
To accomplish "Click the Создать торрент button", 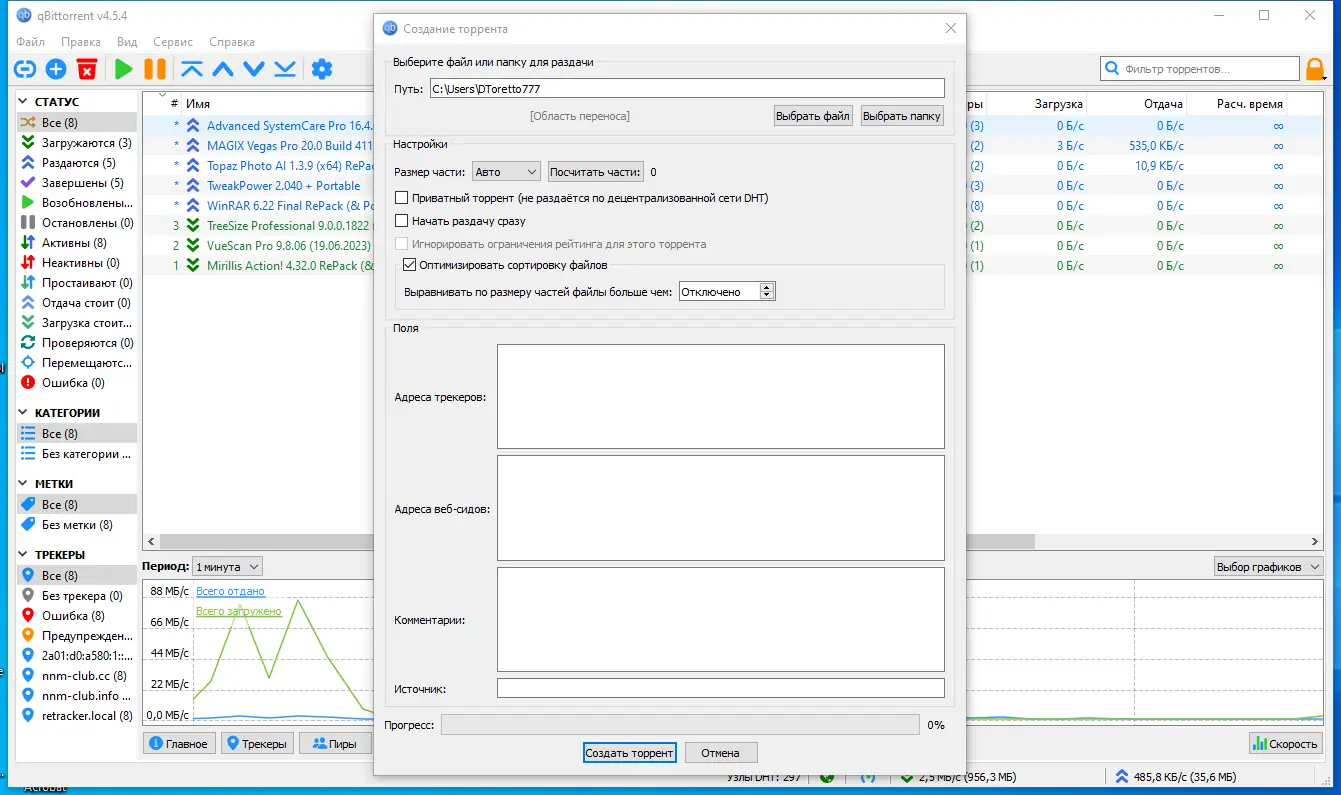I will 630,753.
